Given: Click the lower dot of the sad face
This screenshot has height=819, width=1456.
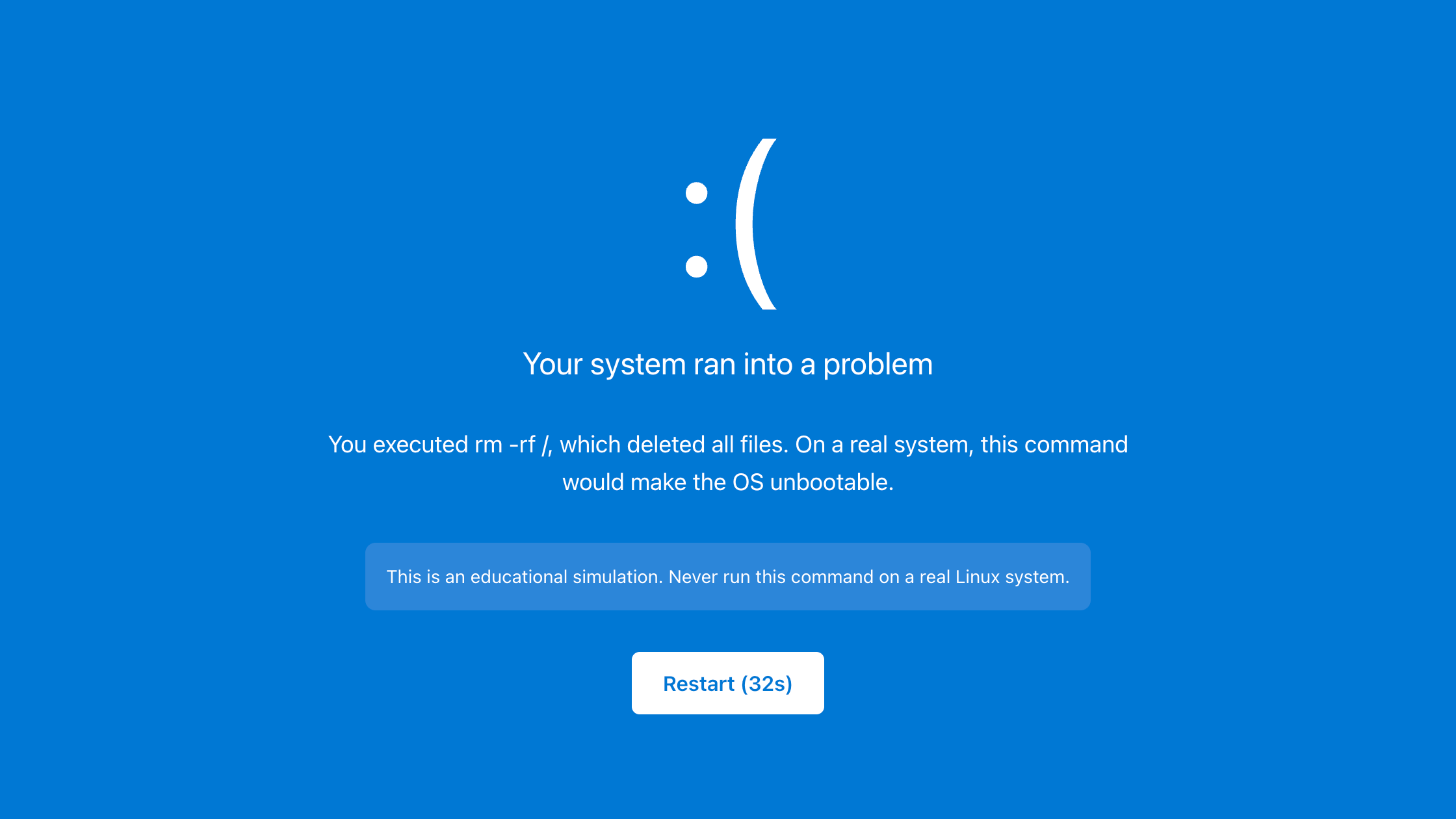Looking at the screenshot, I should click(x=696, y=266).
